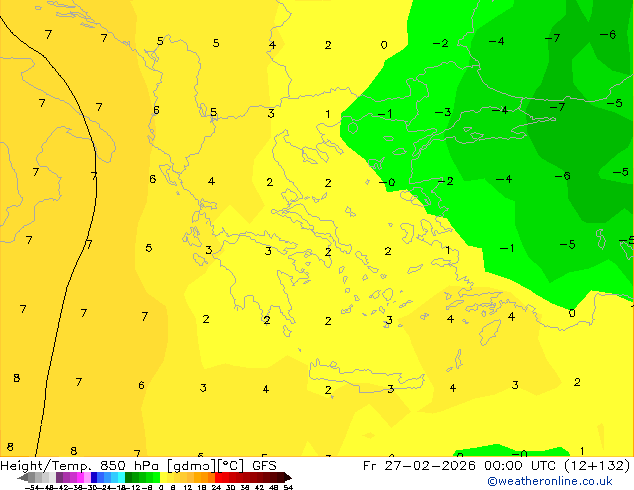Pick the dark blue segment of the color scale
This screenshot has width=634, height=490.
94,477
